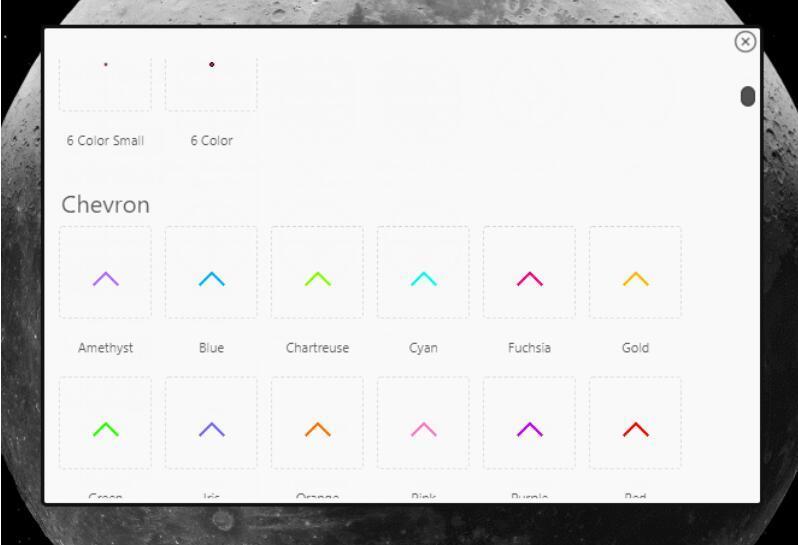This screenshot has height=545, width=798.
Task: Click the Fuchsia label
Action: (529, 348)
